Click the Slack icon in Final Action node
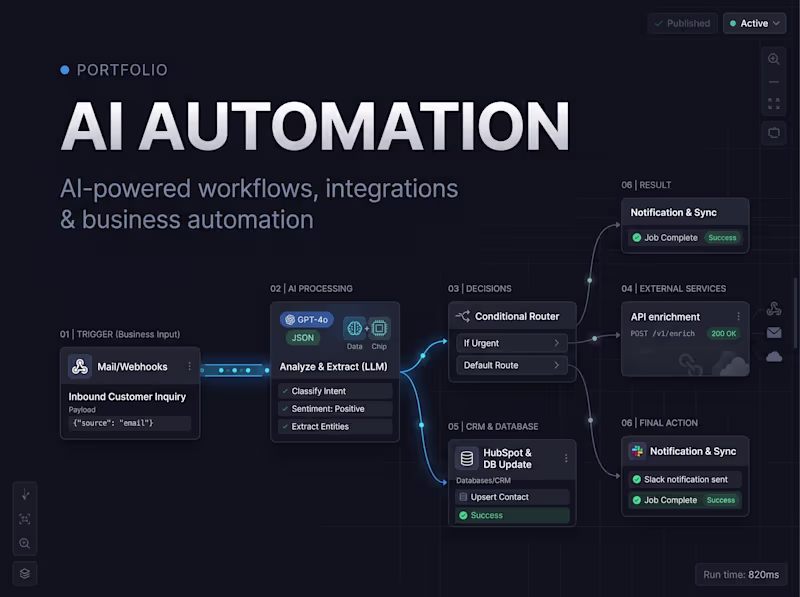Image resolution: width=800 pixels, height=597 pixels. pyautogui.click(x=637, y=451)
